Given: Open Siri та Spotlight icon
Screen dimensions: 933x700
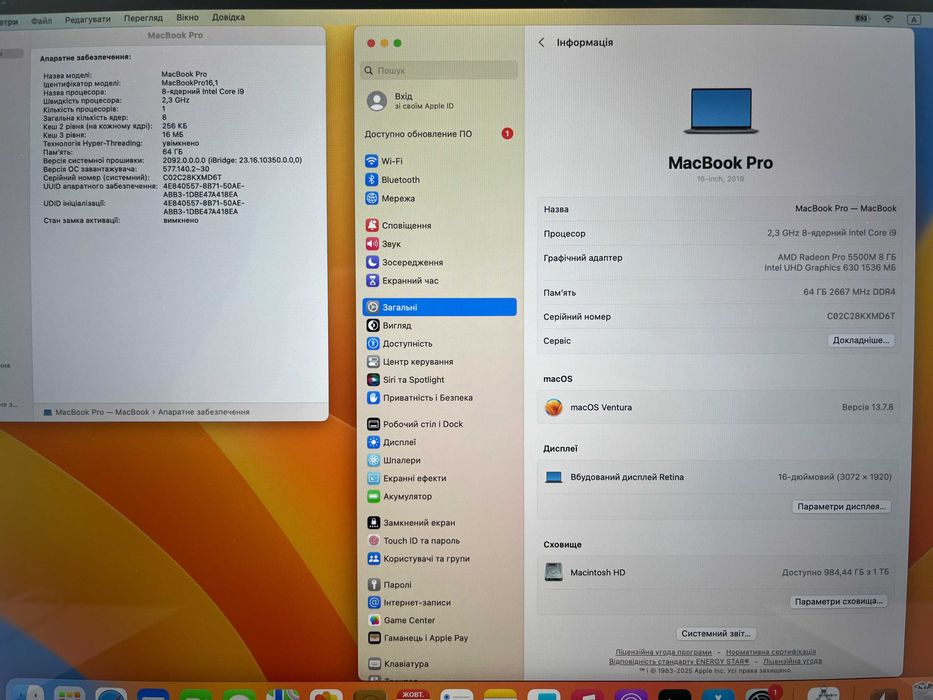Looking at the screenshot, I should (x=373, y=379).
